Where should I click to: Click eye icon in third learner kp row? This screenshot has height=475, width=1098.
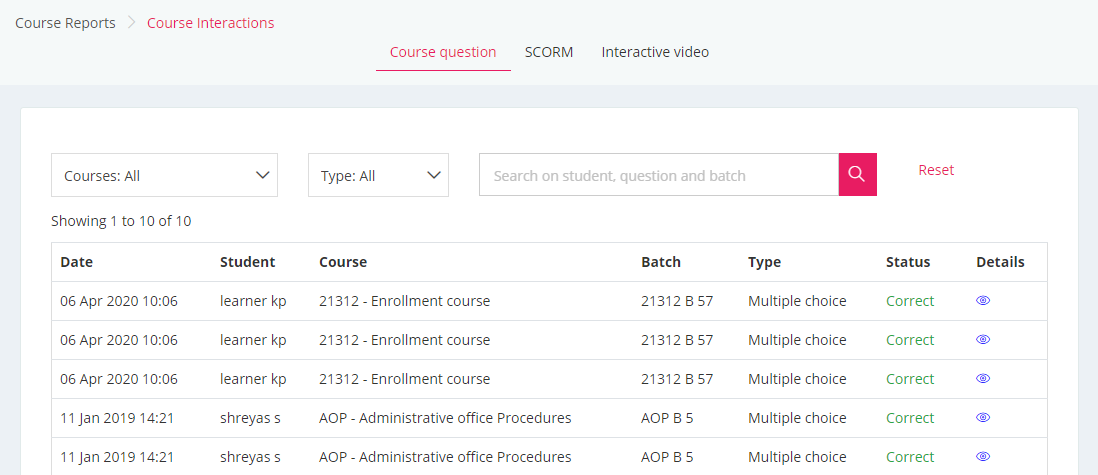[x=983, y=379]
